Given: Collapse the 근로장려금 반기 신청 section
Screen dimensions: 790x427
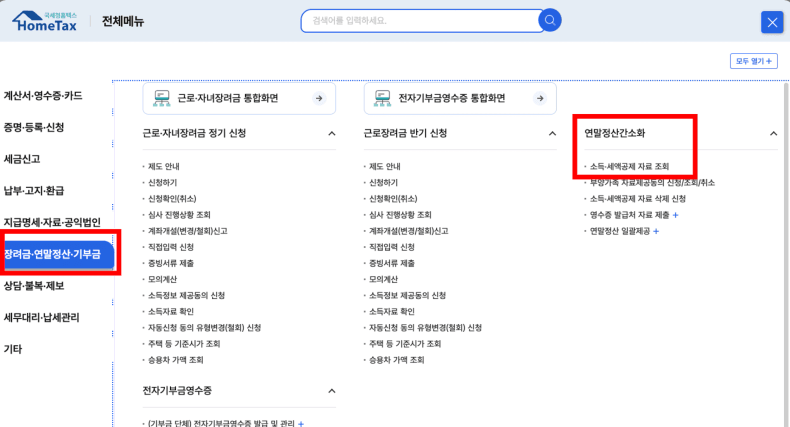Looking at the screenshot, I should coord(552,133).
